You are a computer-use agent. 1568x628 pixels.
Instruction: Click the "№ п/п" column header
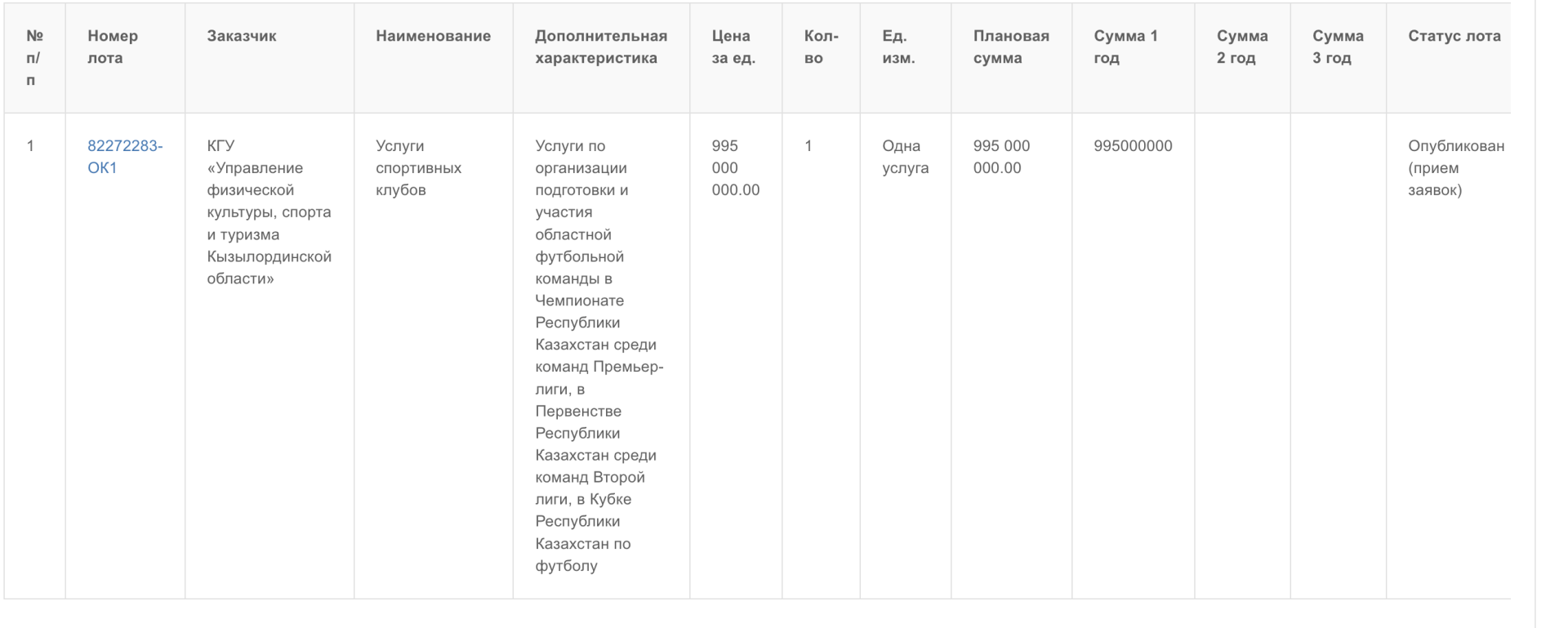tap(34, 58)
